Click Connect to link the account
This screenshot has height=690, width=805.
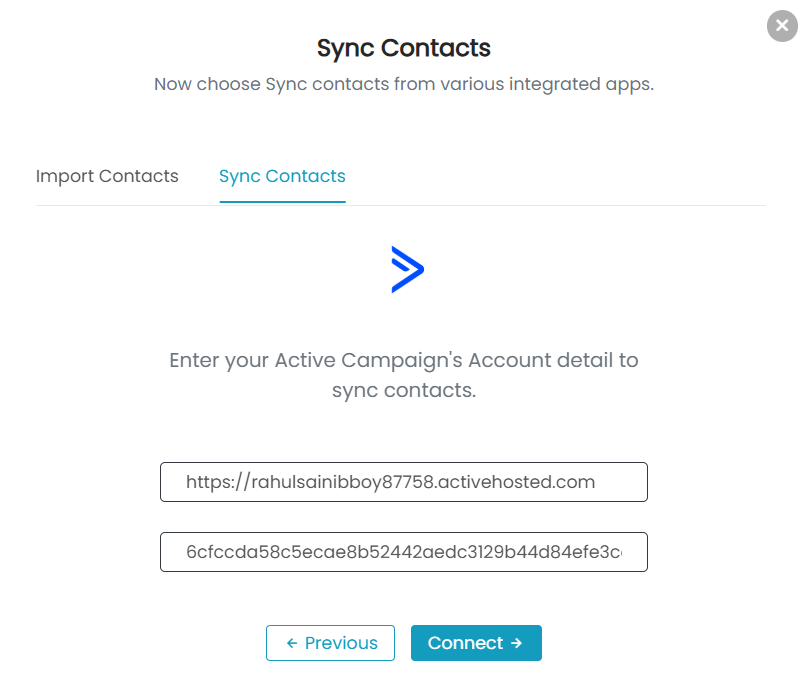(476, 643)
